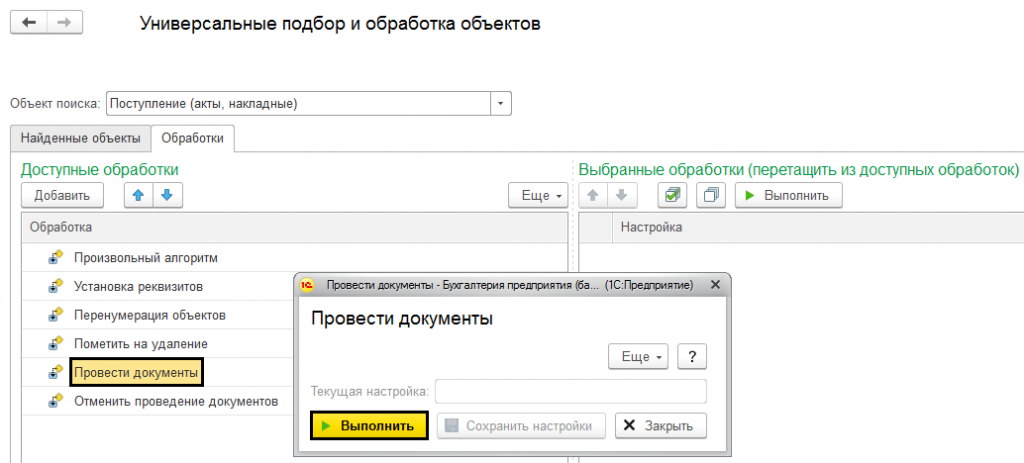Click the Текущая настройка input field
1024x463 pixels.
pyautogui.click(x=570, y=391)
